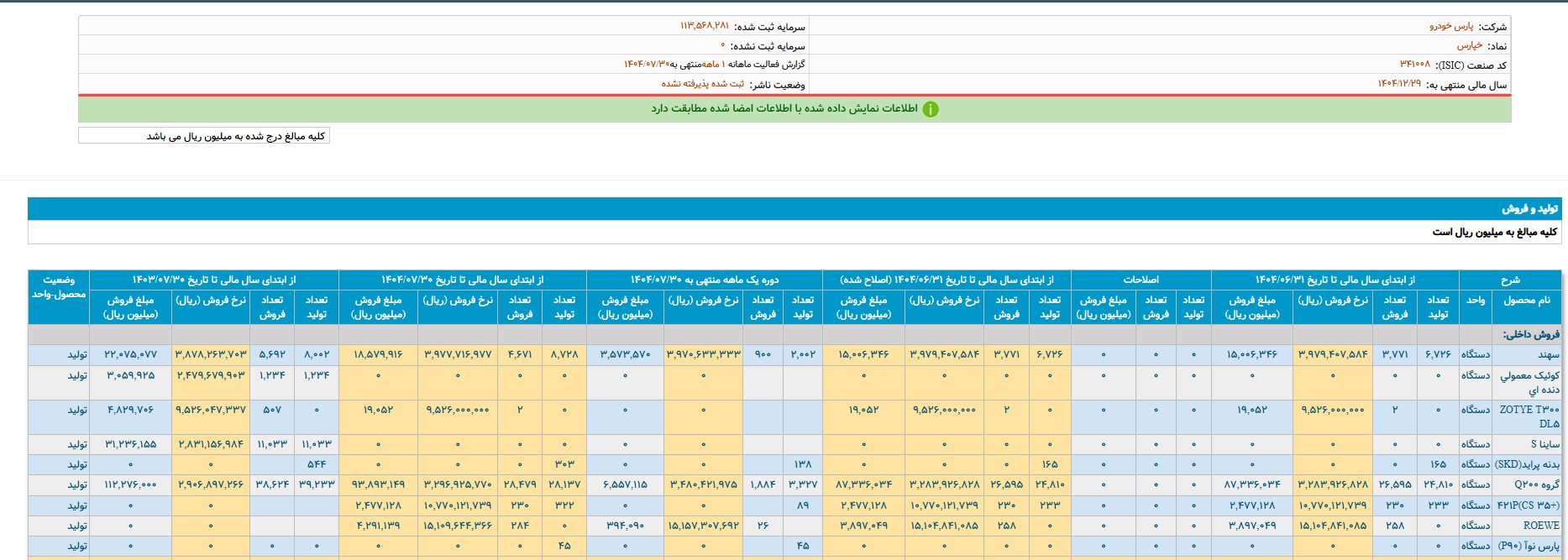Click the note box about million rial amounts

coord(204,136)
